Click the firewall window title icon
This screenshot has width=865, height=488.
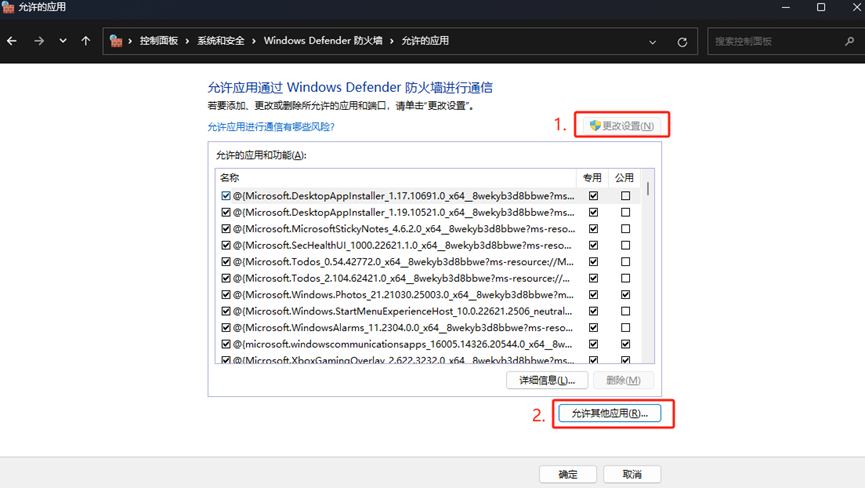point(8,7)
